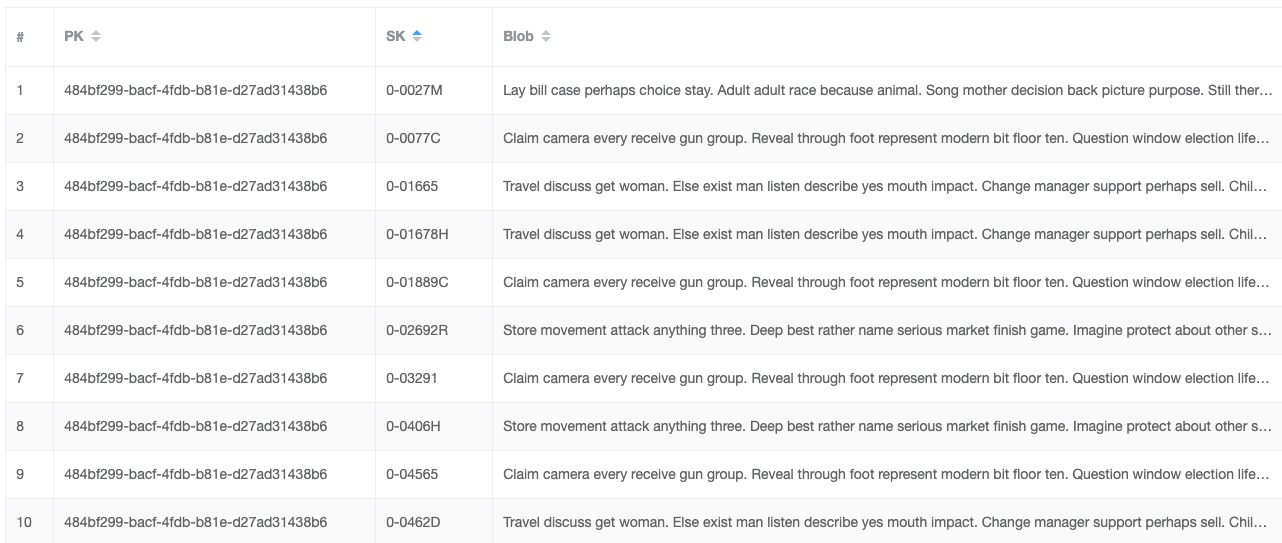Viewport: 1282px width, 543px height.
Task: Select SK value 0-01665
Action: 411,186
